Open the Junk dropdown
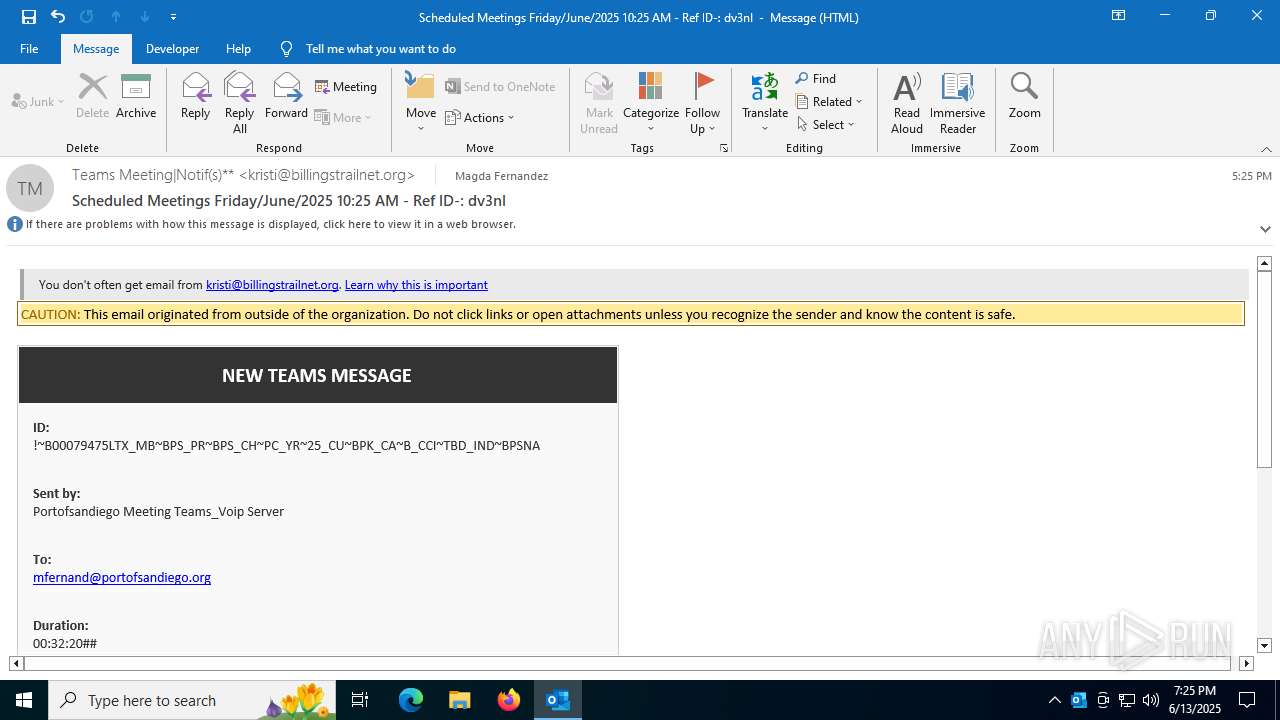 point(38,102)
